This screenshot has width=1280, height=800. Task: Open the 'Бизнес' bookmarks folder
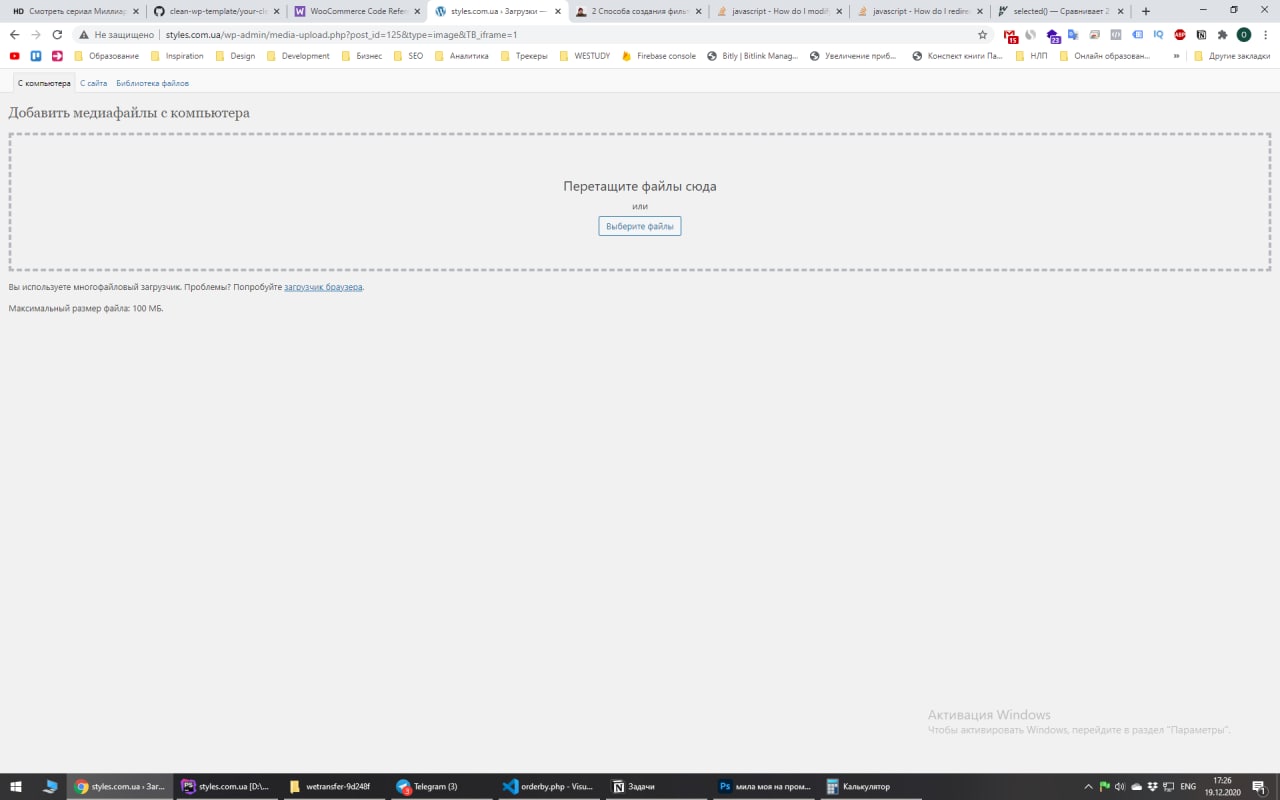pyautogui.click(x=362, y=56)
